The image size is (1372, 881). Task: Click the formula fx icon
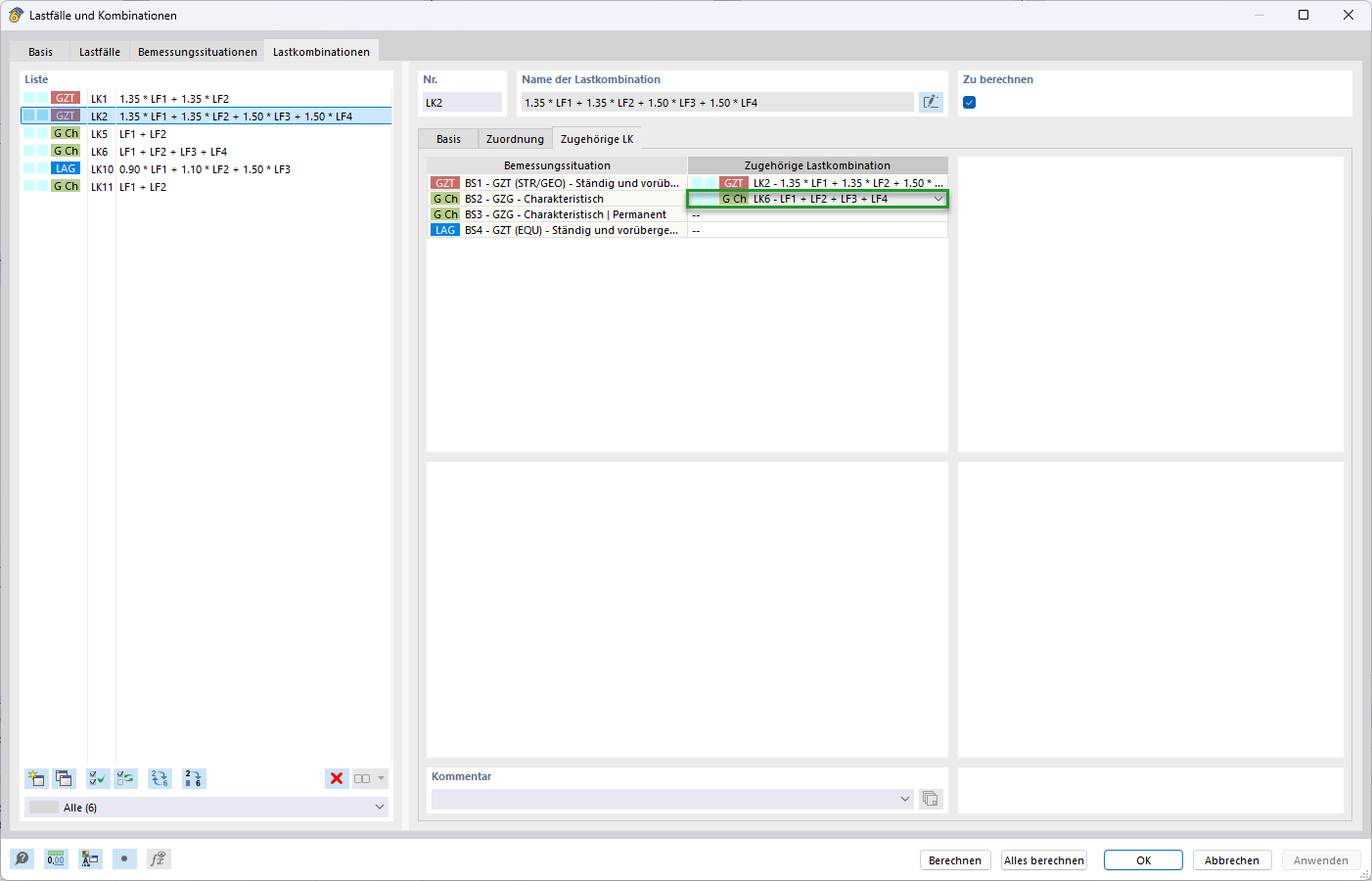pyautogui.click(x=159, y=858)
